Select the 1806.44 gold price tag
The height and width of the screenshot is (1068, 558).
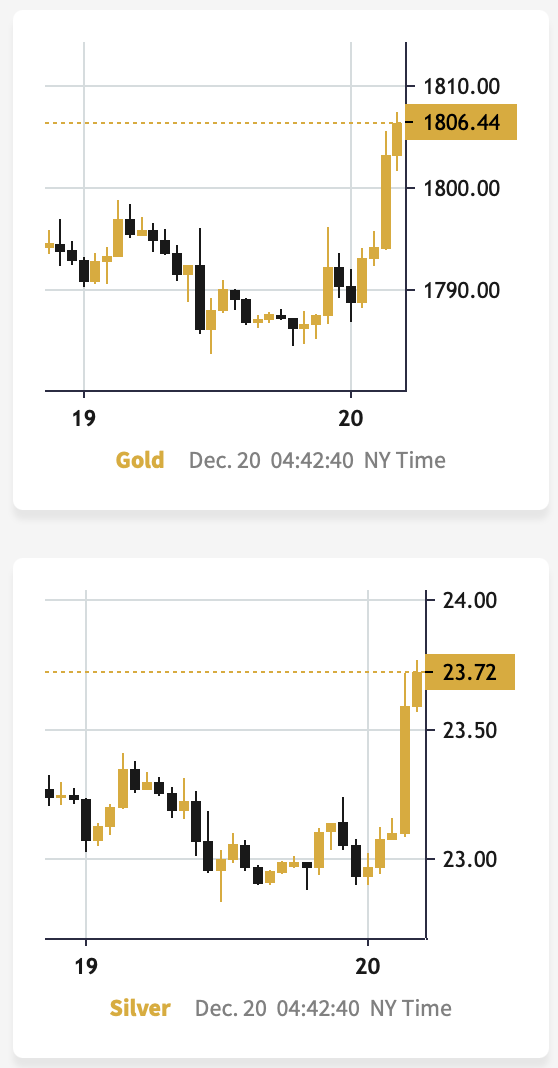[461, 123]
